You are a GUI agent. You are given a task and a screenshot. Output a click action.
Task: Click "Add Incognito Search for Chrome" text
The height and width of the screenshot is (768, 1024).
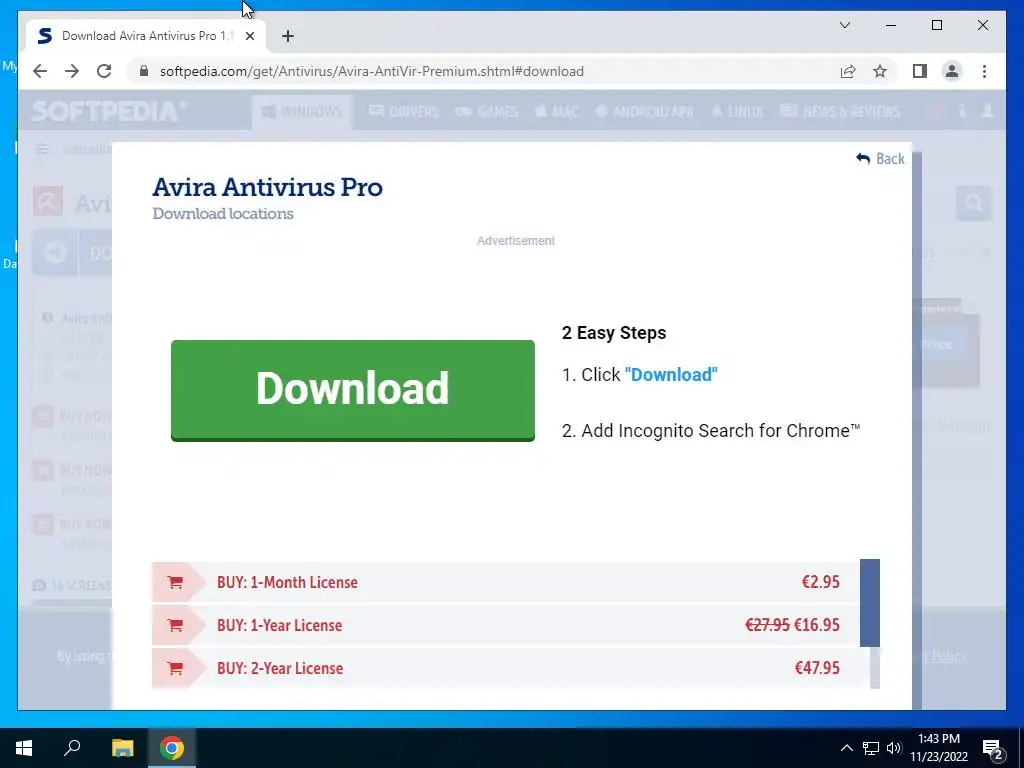pyautogui.click(x=720, y=431)
